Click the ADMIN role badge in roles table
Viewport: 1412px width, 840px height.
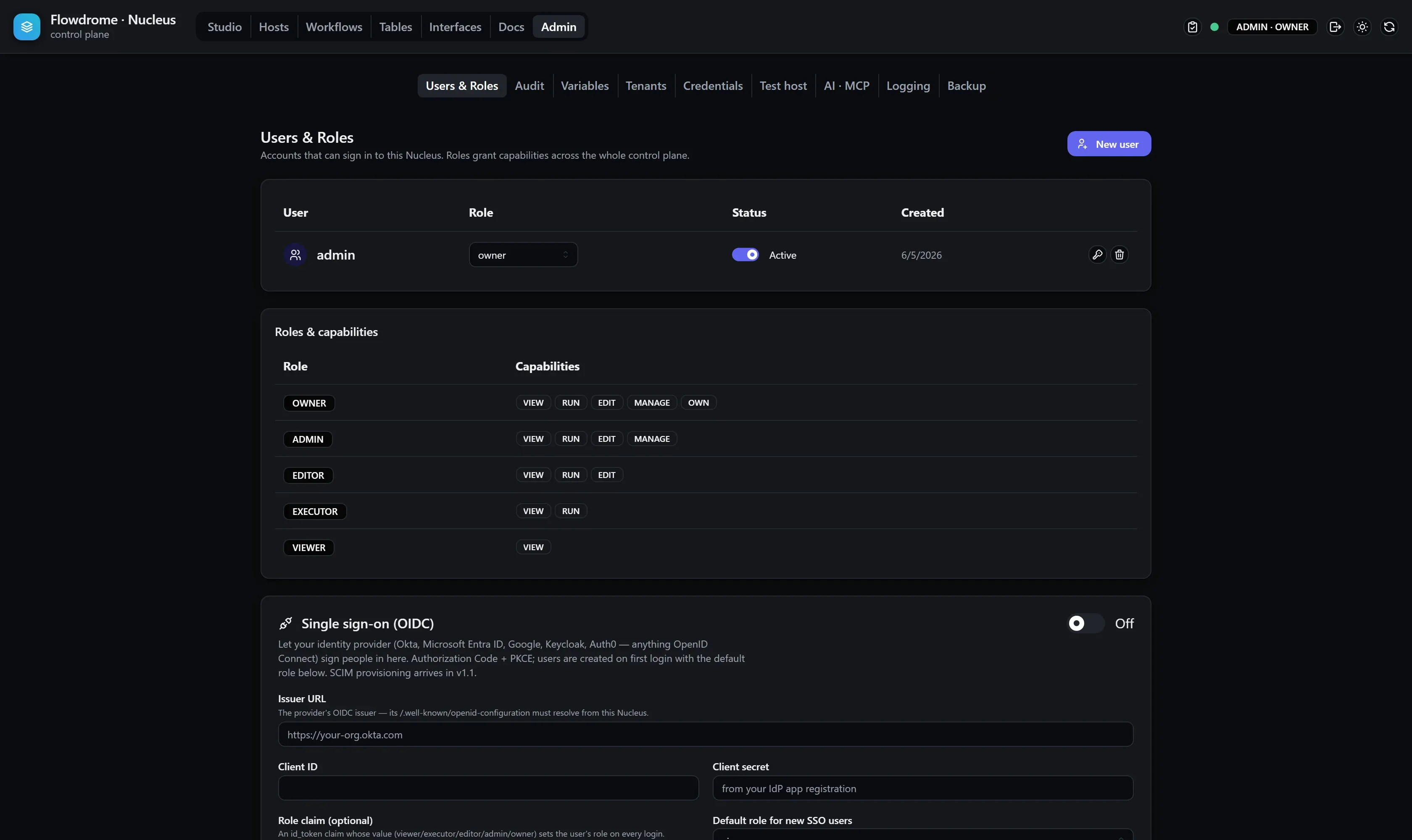(308, 439)
